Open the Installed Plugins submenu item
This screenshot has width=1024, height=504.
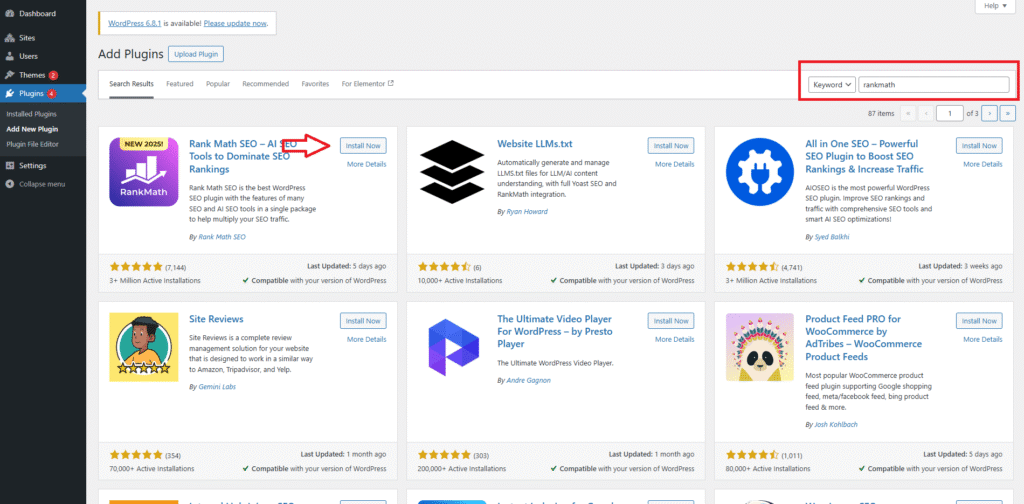32,114
